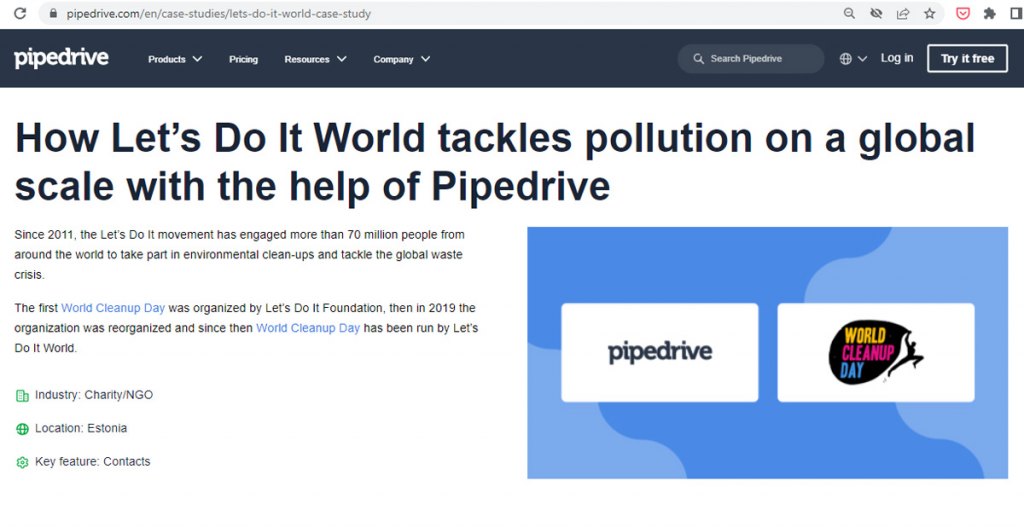The width and height of the screenshot is (1024, 527).
Task: Click the crossed-out eye icon in address bar
Action: click(876, 14)
